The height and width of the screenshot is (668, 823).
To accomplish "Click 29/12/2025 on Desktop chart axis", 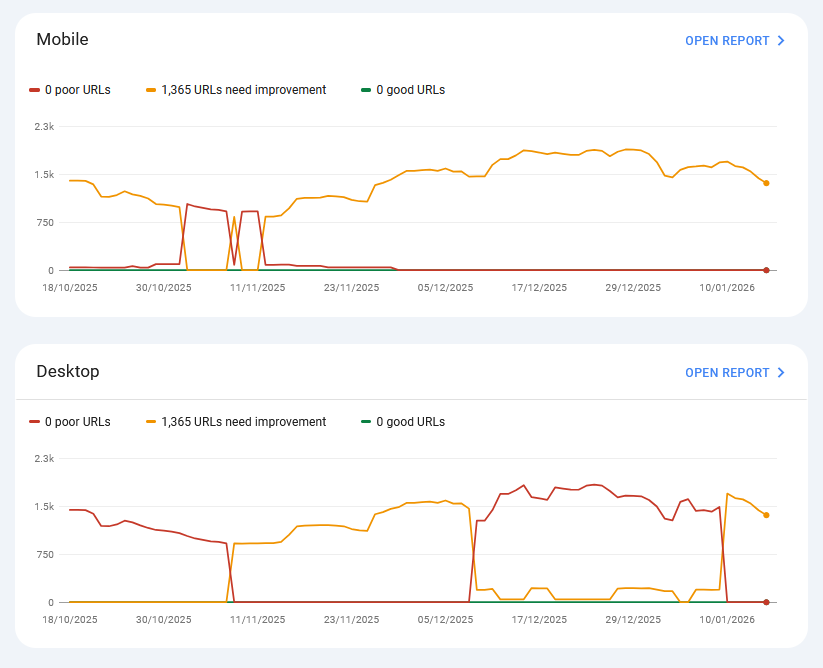I will 634,620.
